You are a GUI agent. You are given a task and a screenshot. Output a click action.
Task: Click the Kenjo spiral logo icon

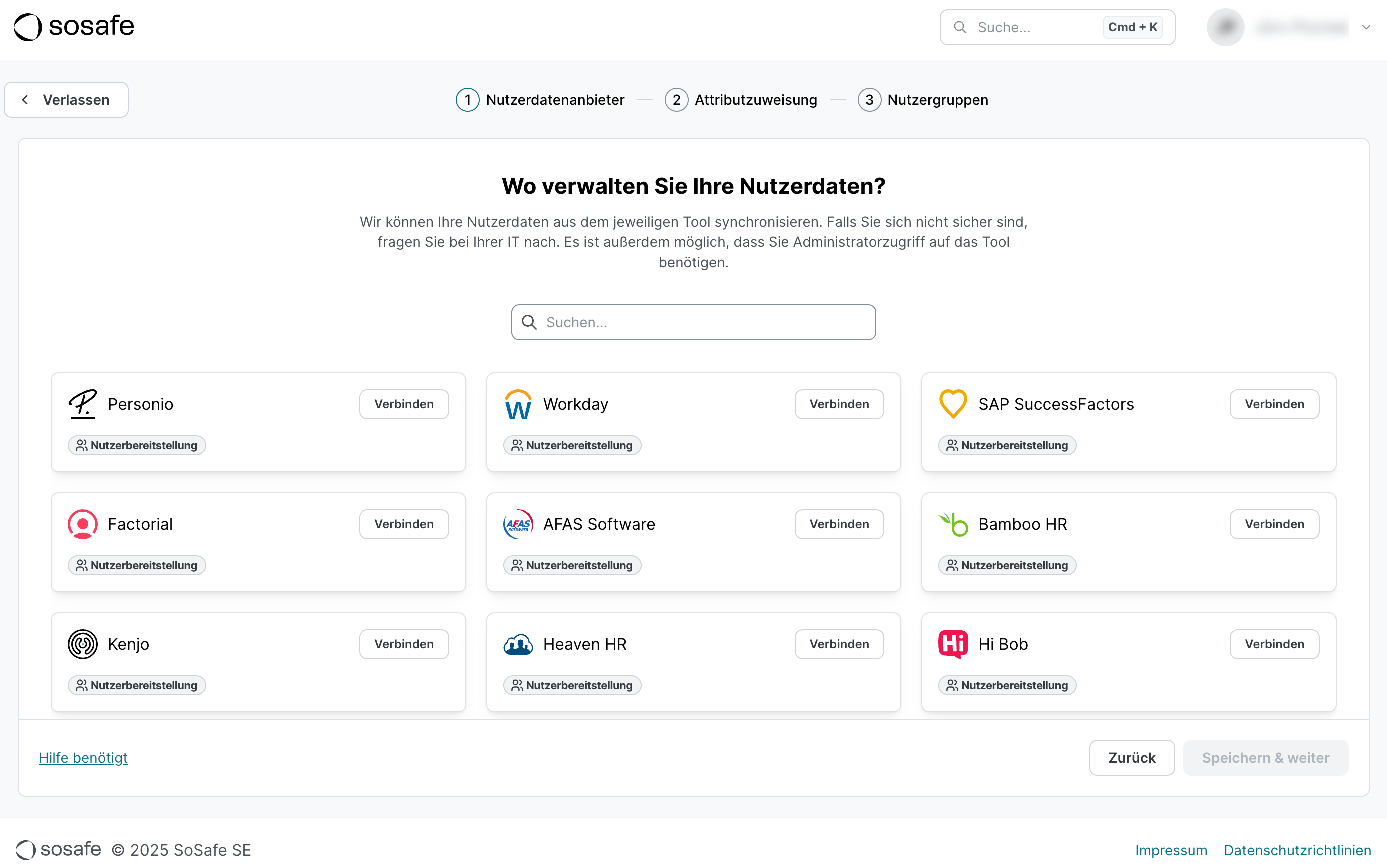click(x=82, y=644)
